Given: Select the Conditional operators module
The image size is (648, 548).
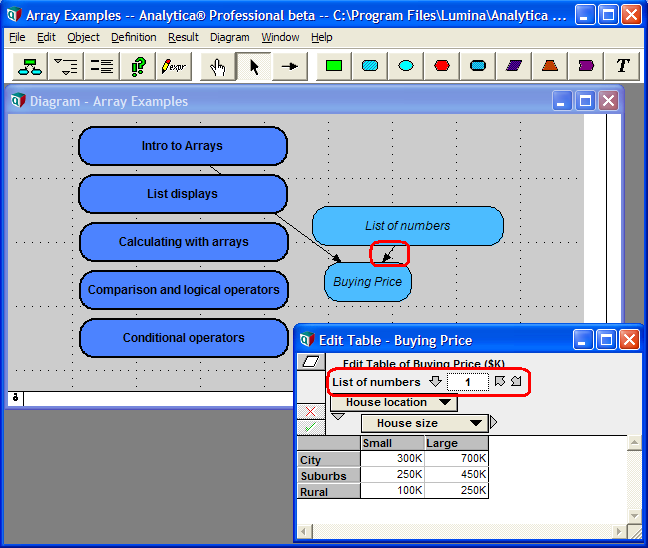Looking at the screenshot, I should pos(183,338).
